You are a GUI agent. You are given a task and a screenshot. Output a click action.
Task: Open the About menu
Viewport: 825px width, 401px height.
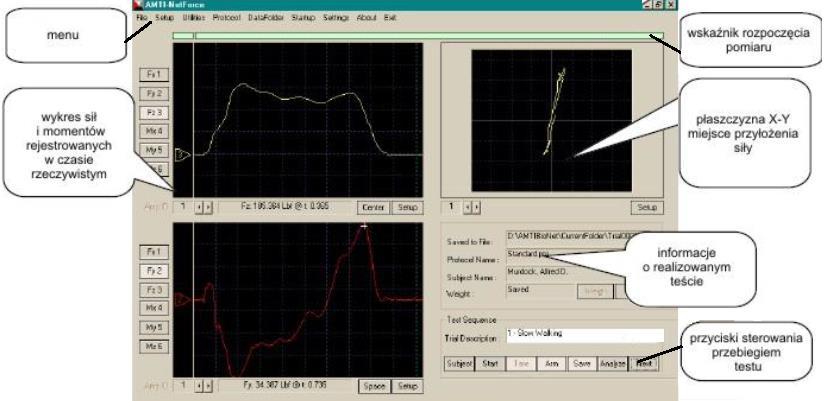tap(367, 17)
